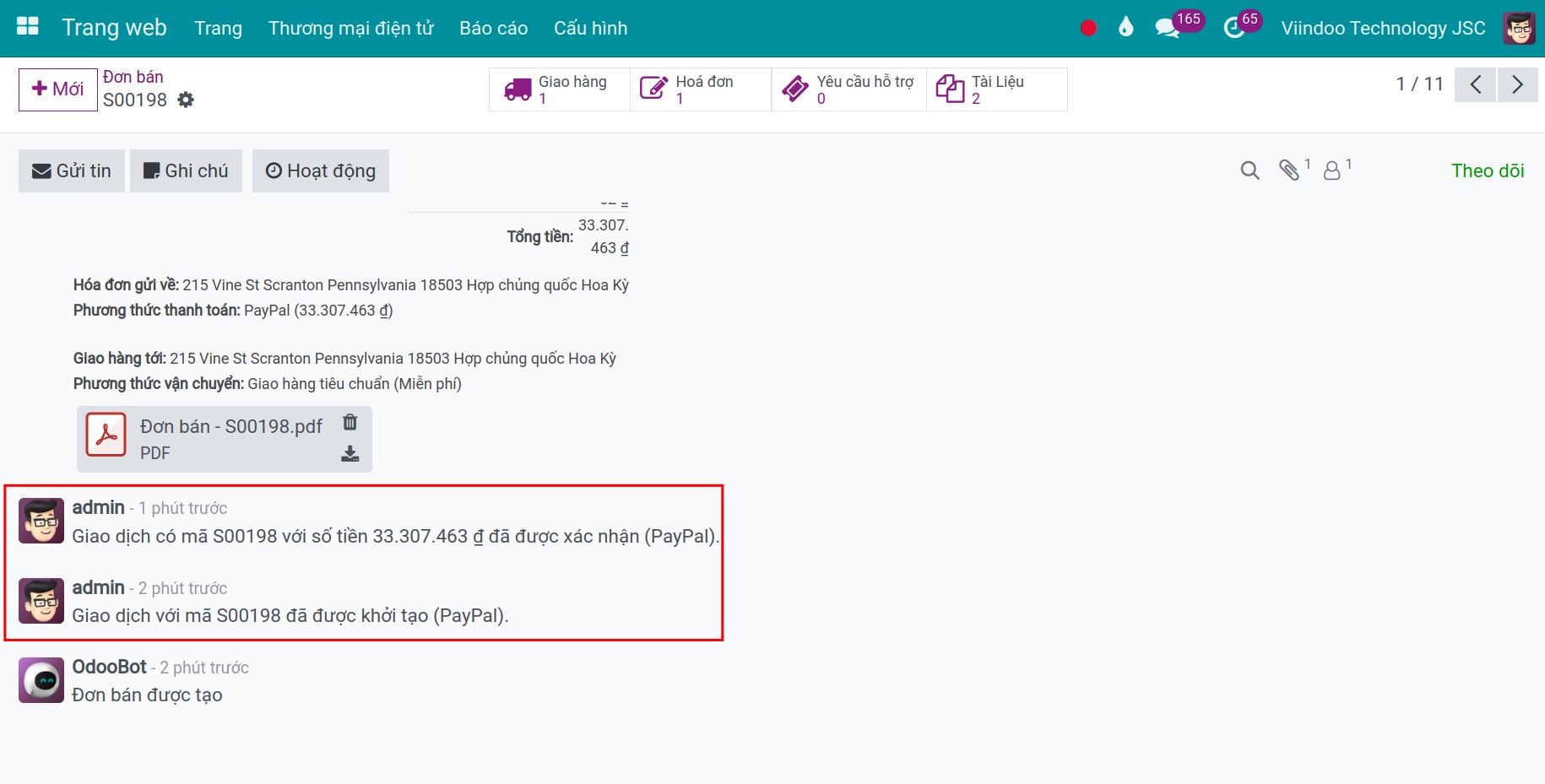The width and height of the screenshot is (1545, 784).
Task: Download the Đơn bán - S00198.pdf file
Action: point(350,454)
